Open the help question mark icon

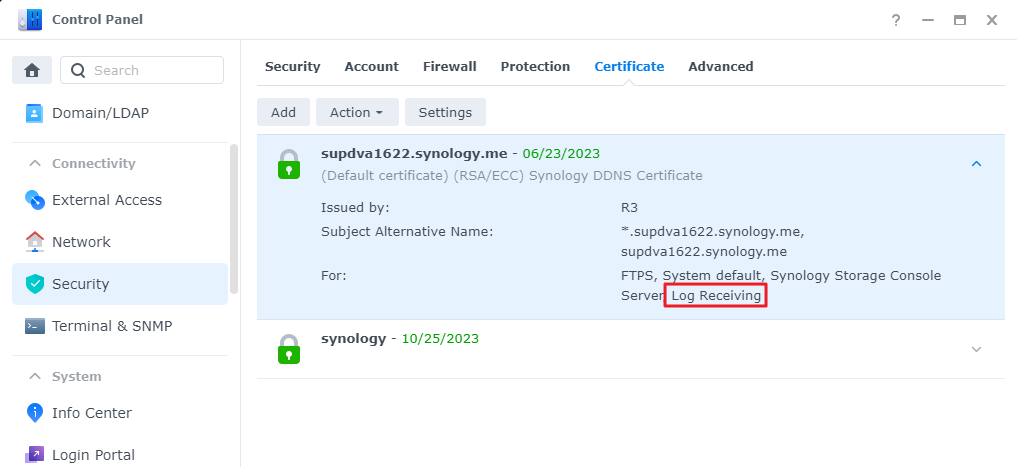click(x=896, y=20)
